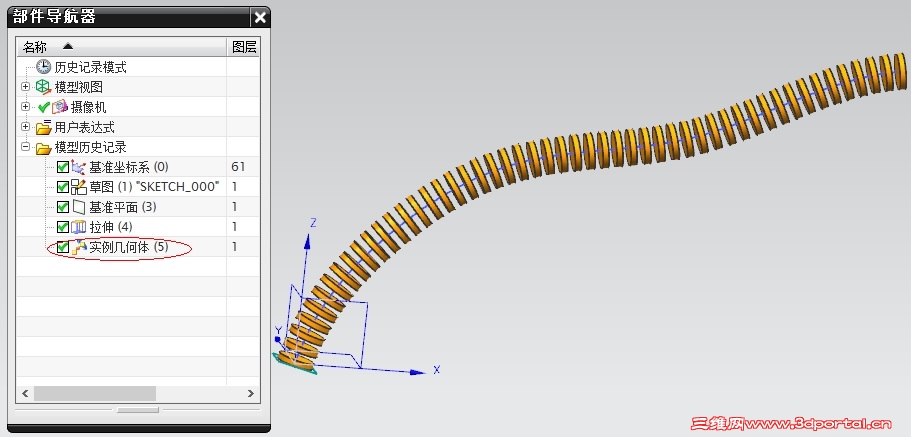Click the sort arrow in 名称 header
This screenshot has width=911, height=437.
tap(68, 46)
